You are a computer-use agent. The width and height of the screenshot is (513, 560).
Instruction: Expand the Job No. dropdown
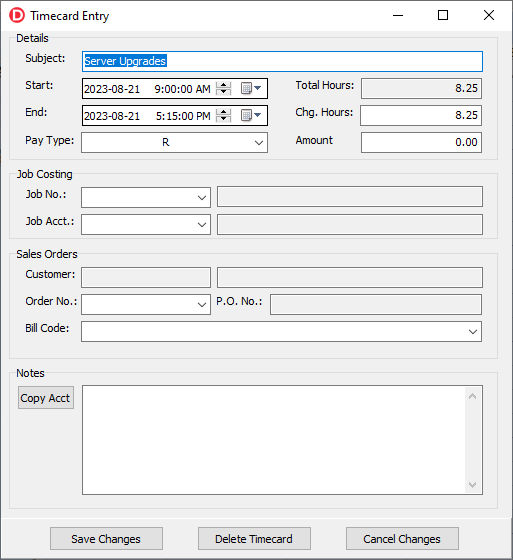point(202,198)
